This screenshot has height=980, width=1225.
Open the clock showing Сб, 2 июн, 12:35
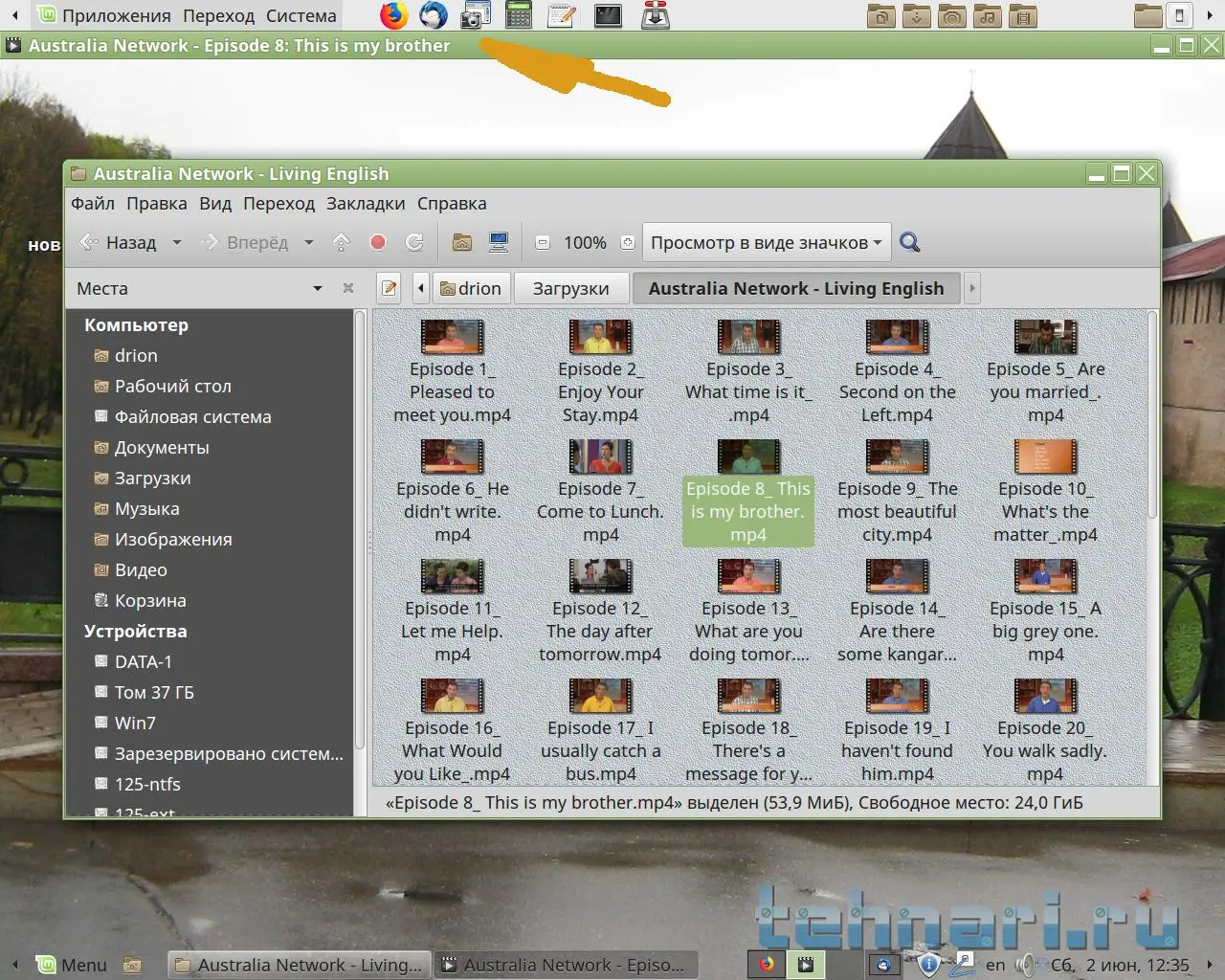click(x=1120, y=965)
